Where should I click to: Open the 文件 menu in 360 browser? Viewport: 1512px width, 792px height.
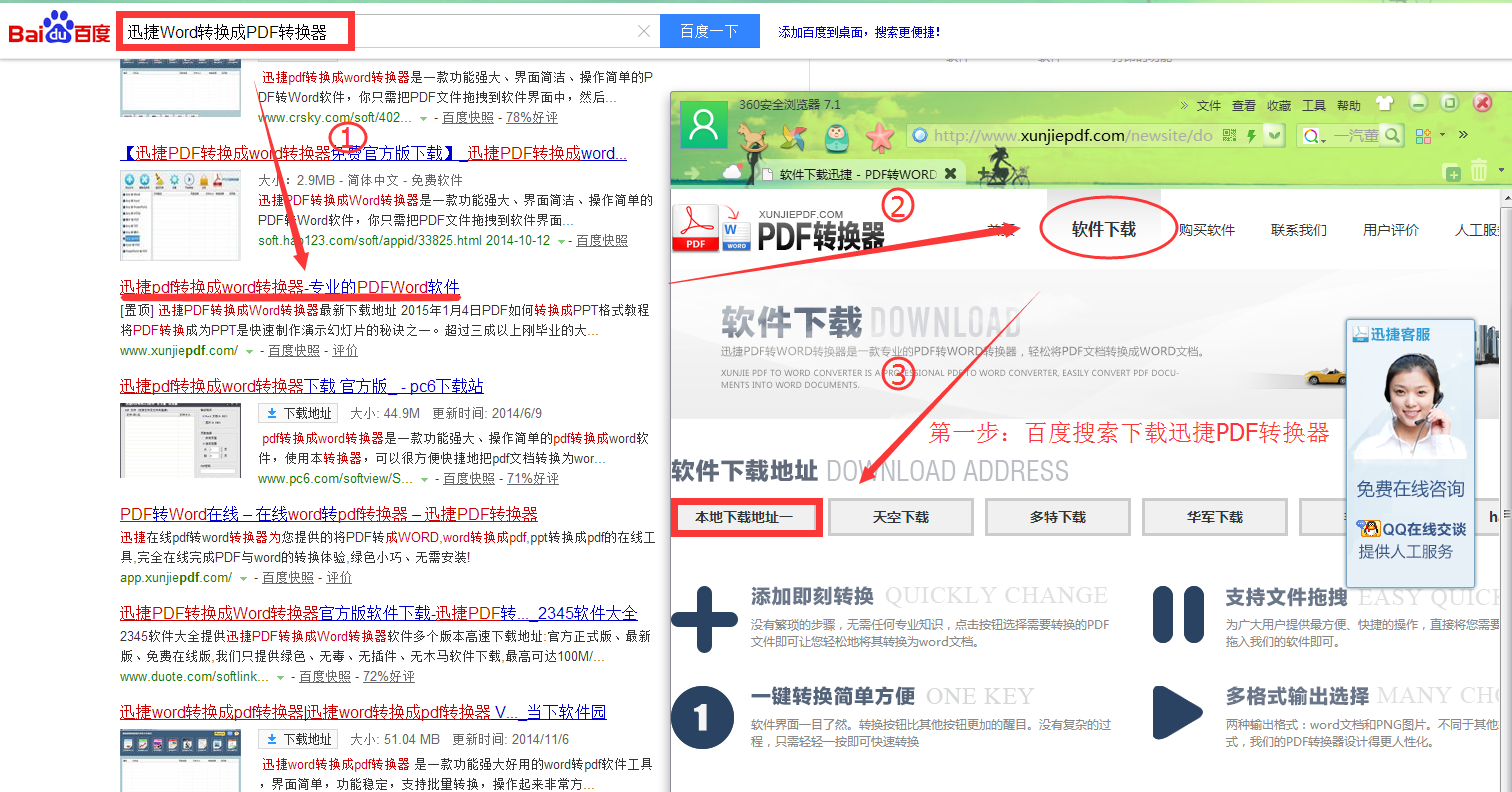pos(1209,105)
